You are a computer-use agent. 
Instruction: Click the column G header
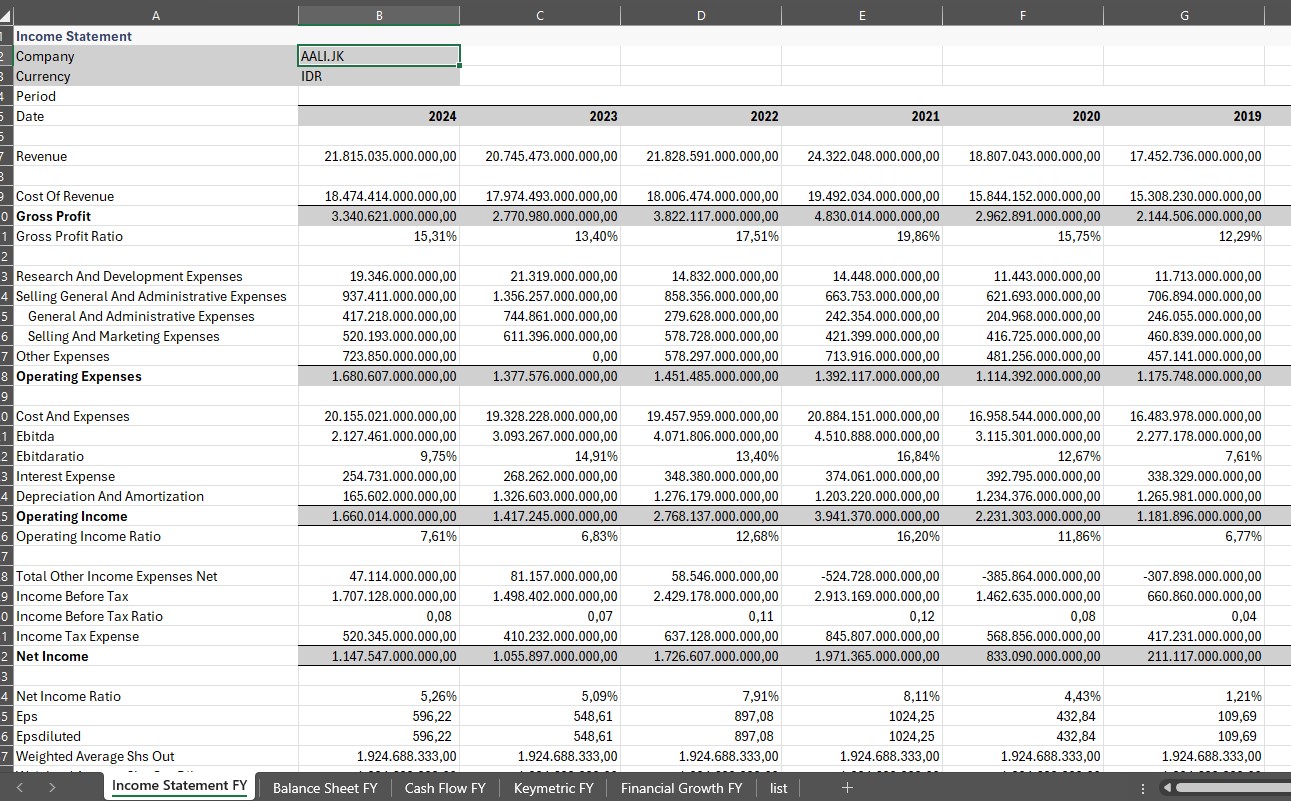pyautogui.click(x=1184, y=15)
